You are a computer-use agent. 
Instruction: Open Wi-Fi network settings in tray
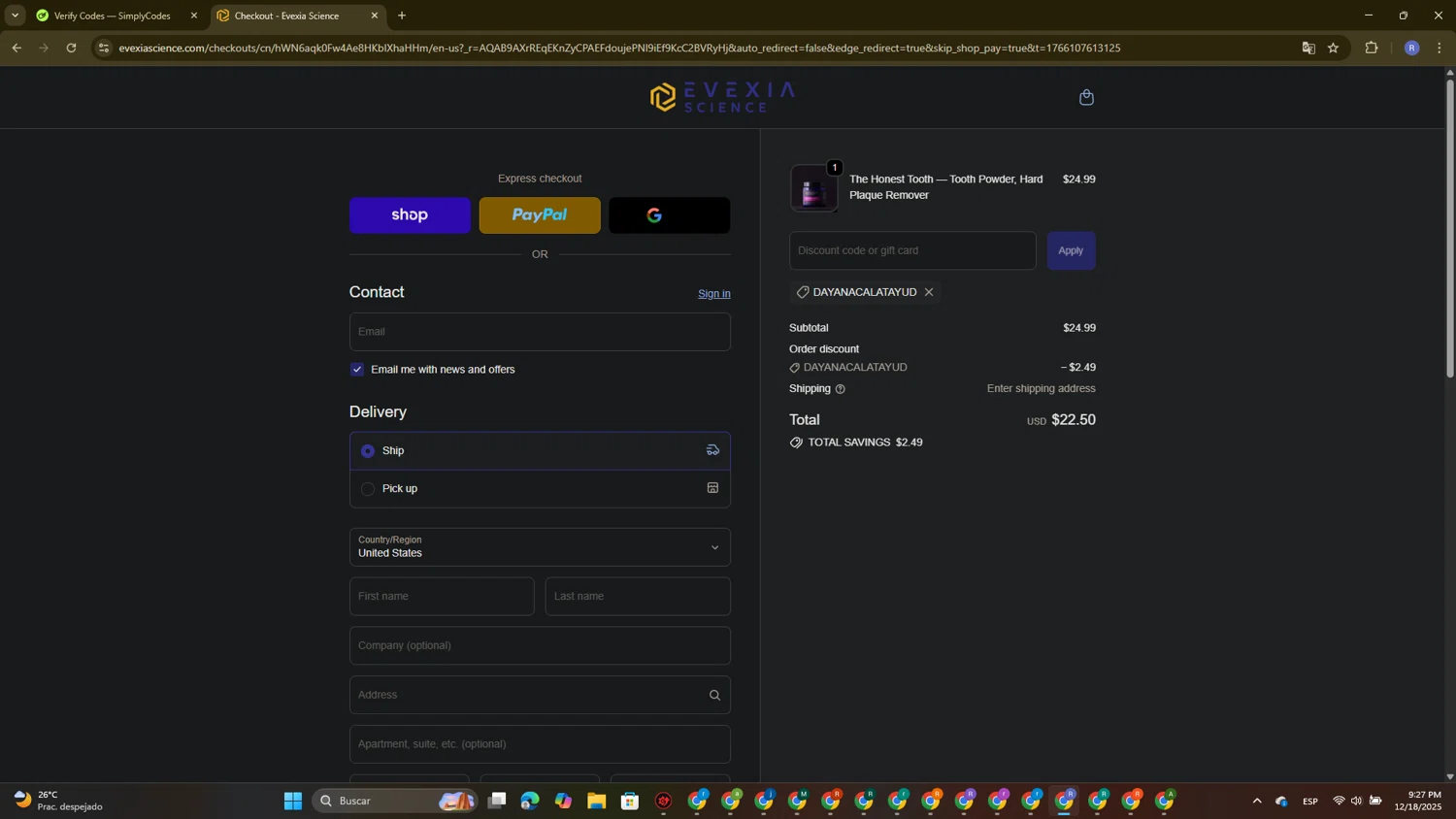(x=1339, y=801)
